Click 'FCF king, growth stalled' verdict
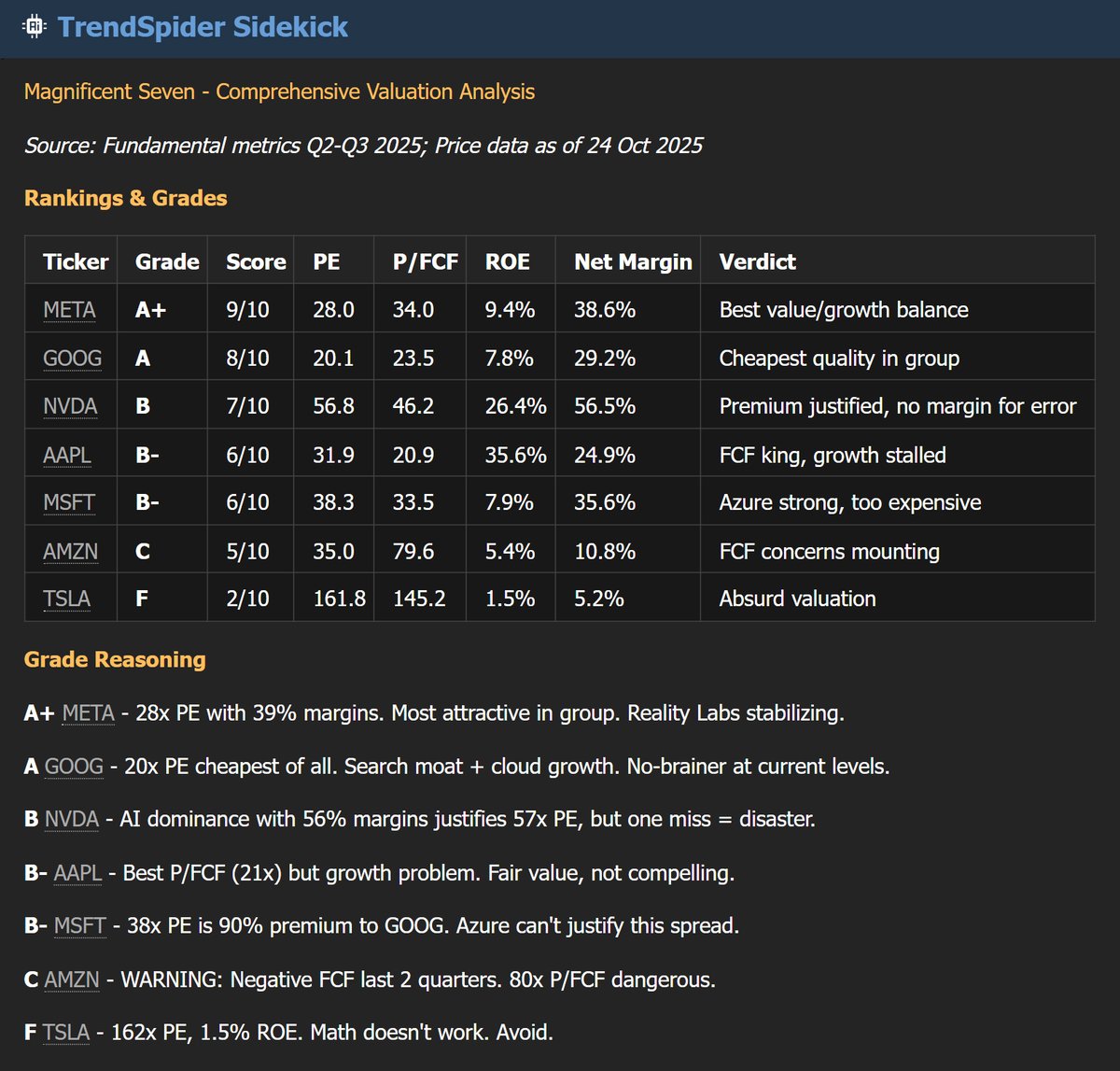Image resolution: width=1120 pixels, height=1071 pixels. [x=833, y=455]
